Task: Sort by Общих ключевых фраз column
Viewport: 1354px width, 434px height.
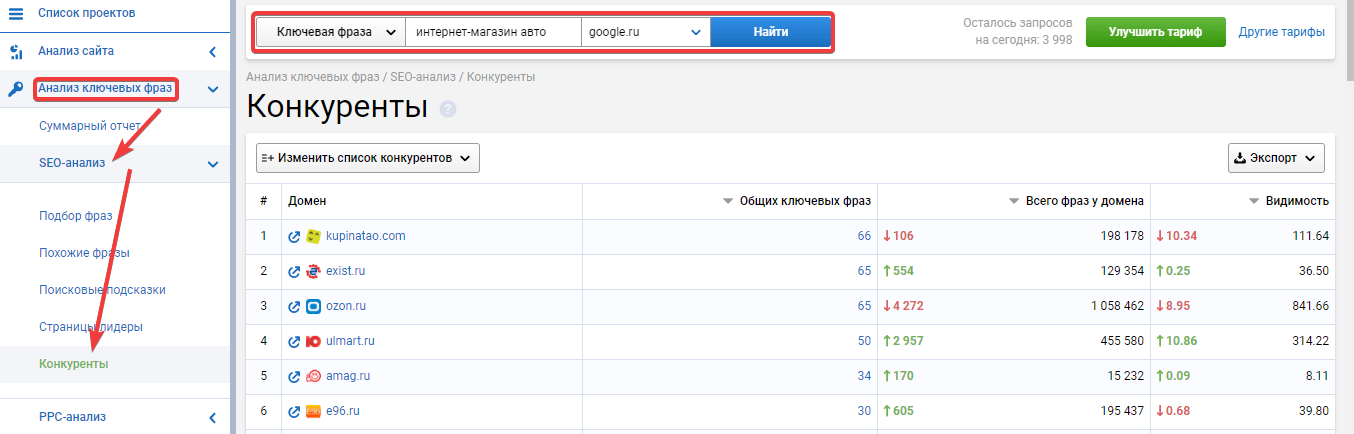Action: tap(797, 201)
